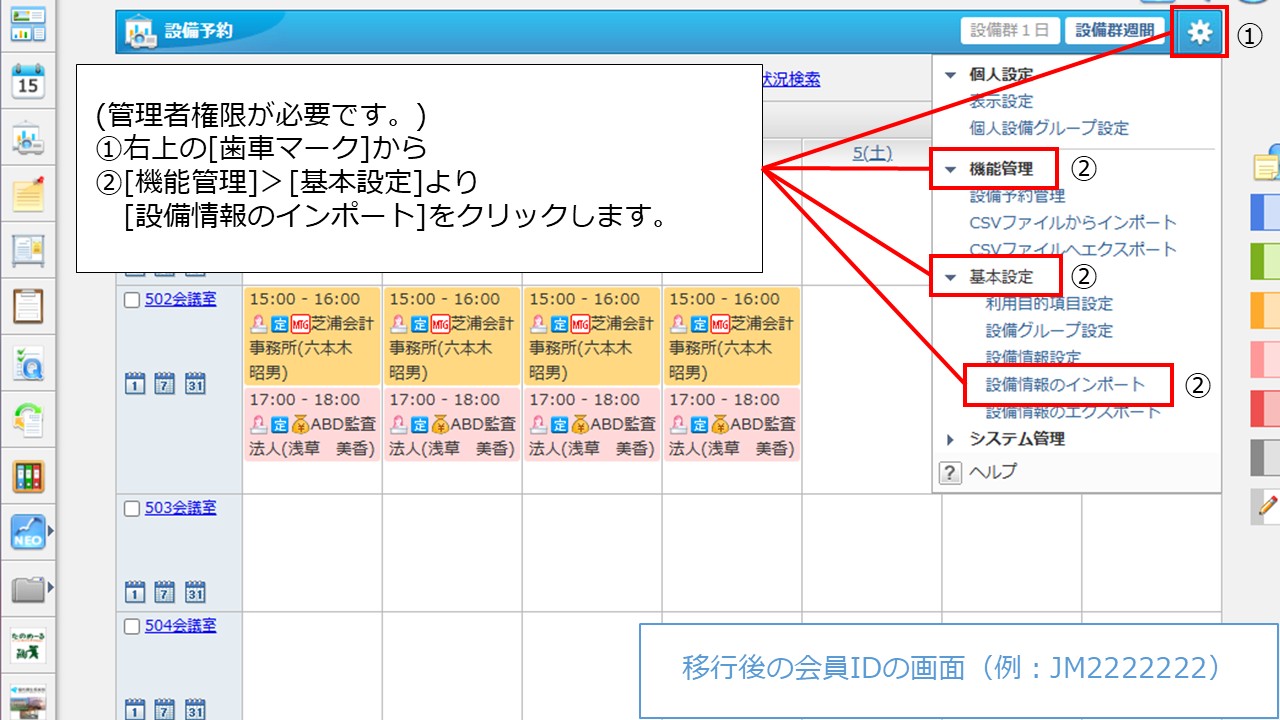1280x720 pixels.
Task: Pick the light pink color tab at right edge
Action: (1266, 359)
